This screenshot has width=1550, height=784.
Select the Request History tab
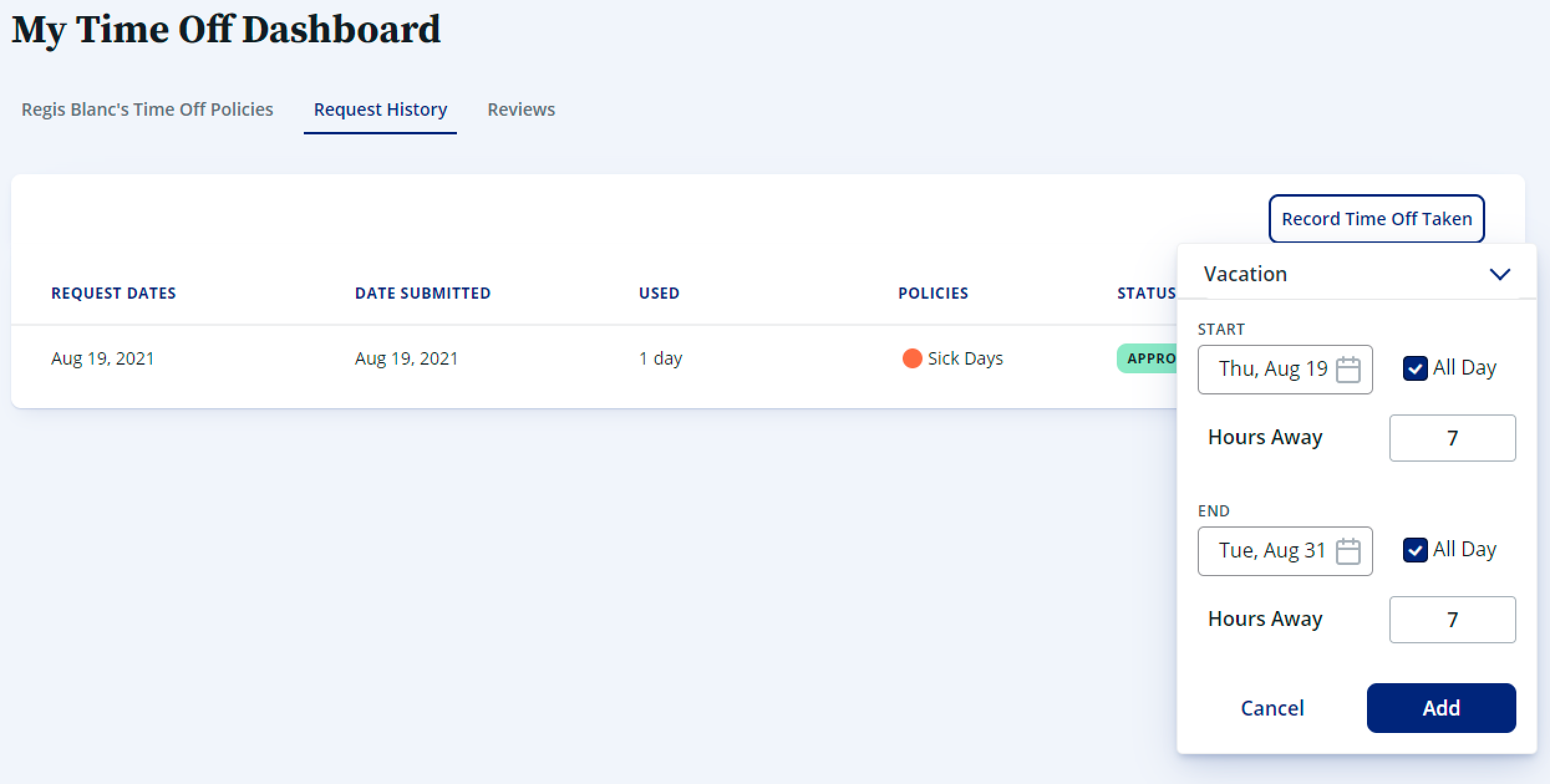coord(381,110)
